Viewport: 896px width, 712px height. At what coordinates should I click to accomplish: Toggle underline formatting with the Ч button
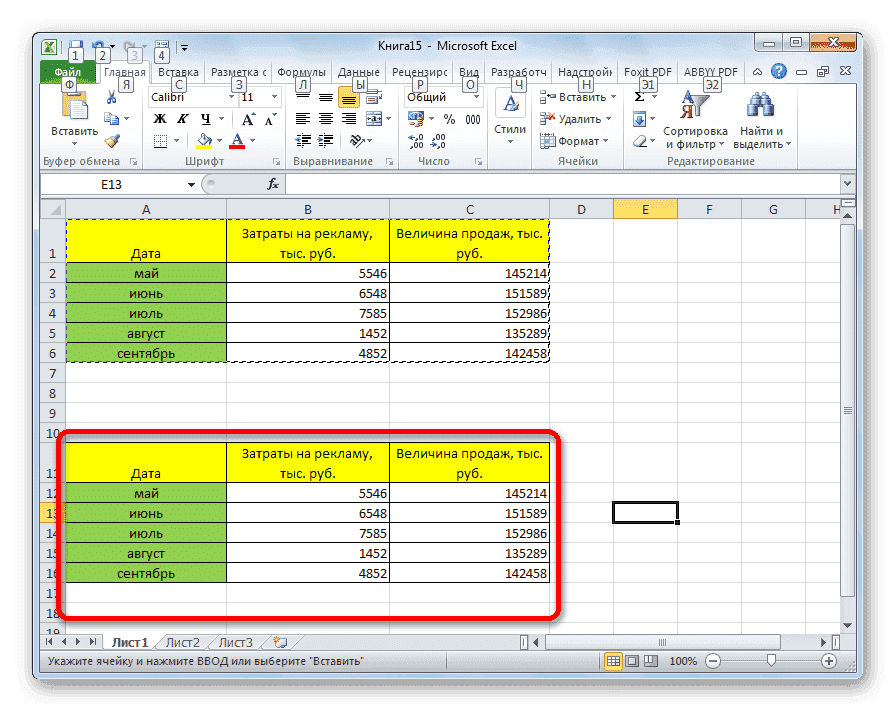[x=203, y=118]
